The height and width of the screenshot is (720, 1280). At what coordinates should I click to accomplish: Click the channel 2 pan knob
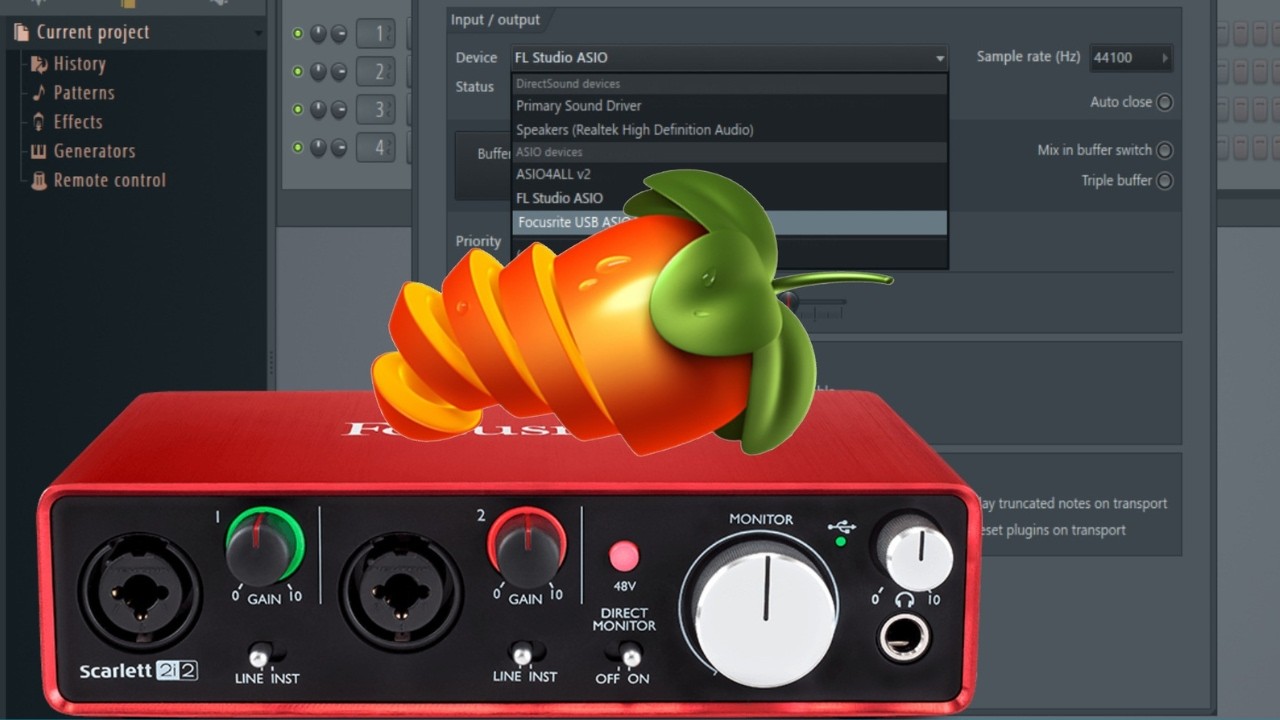tap(318, 72)
